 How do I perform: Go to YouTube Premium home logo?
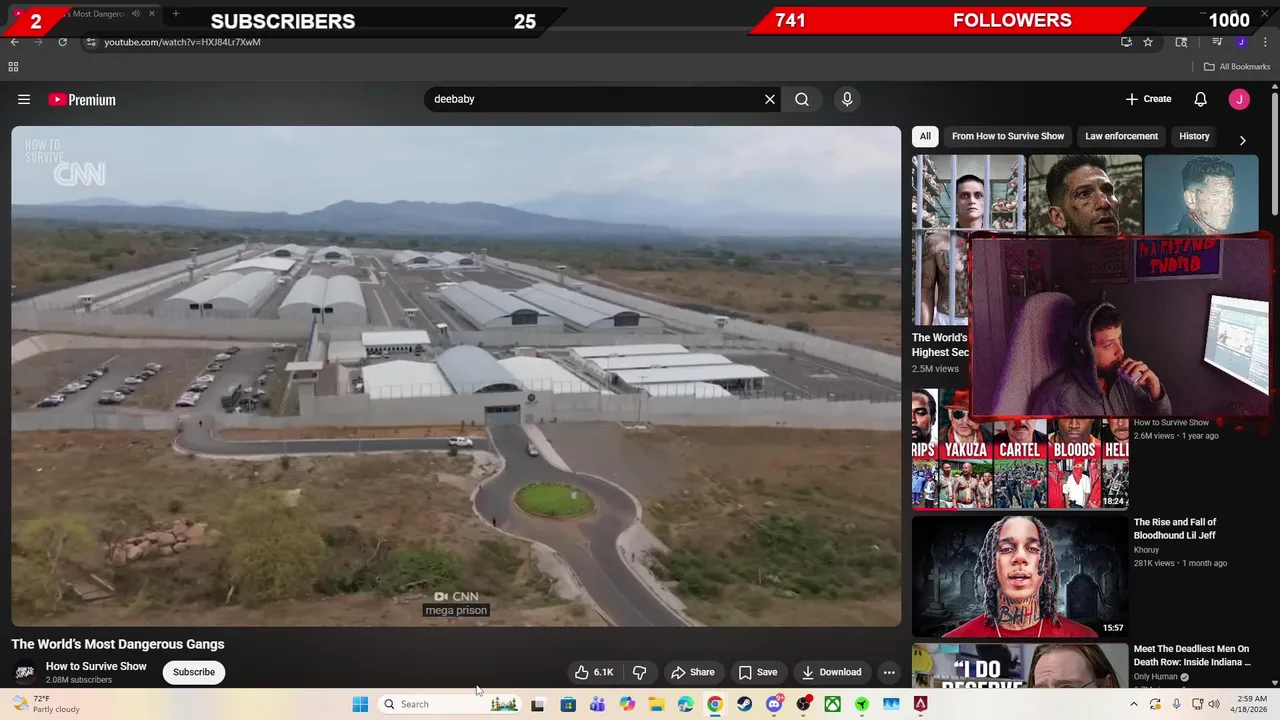click(82, 100)
